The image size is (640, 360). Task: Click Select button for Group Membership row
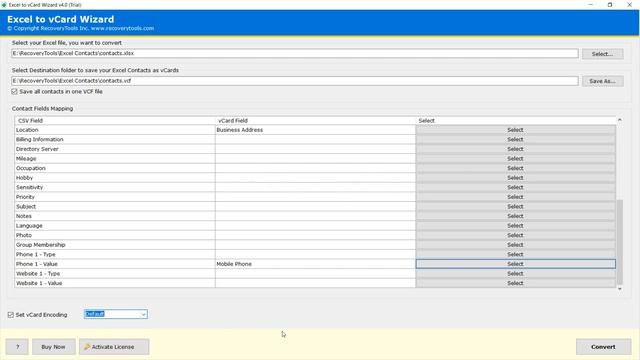(x=516, y=245)
